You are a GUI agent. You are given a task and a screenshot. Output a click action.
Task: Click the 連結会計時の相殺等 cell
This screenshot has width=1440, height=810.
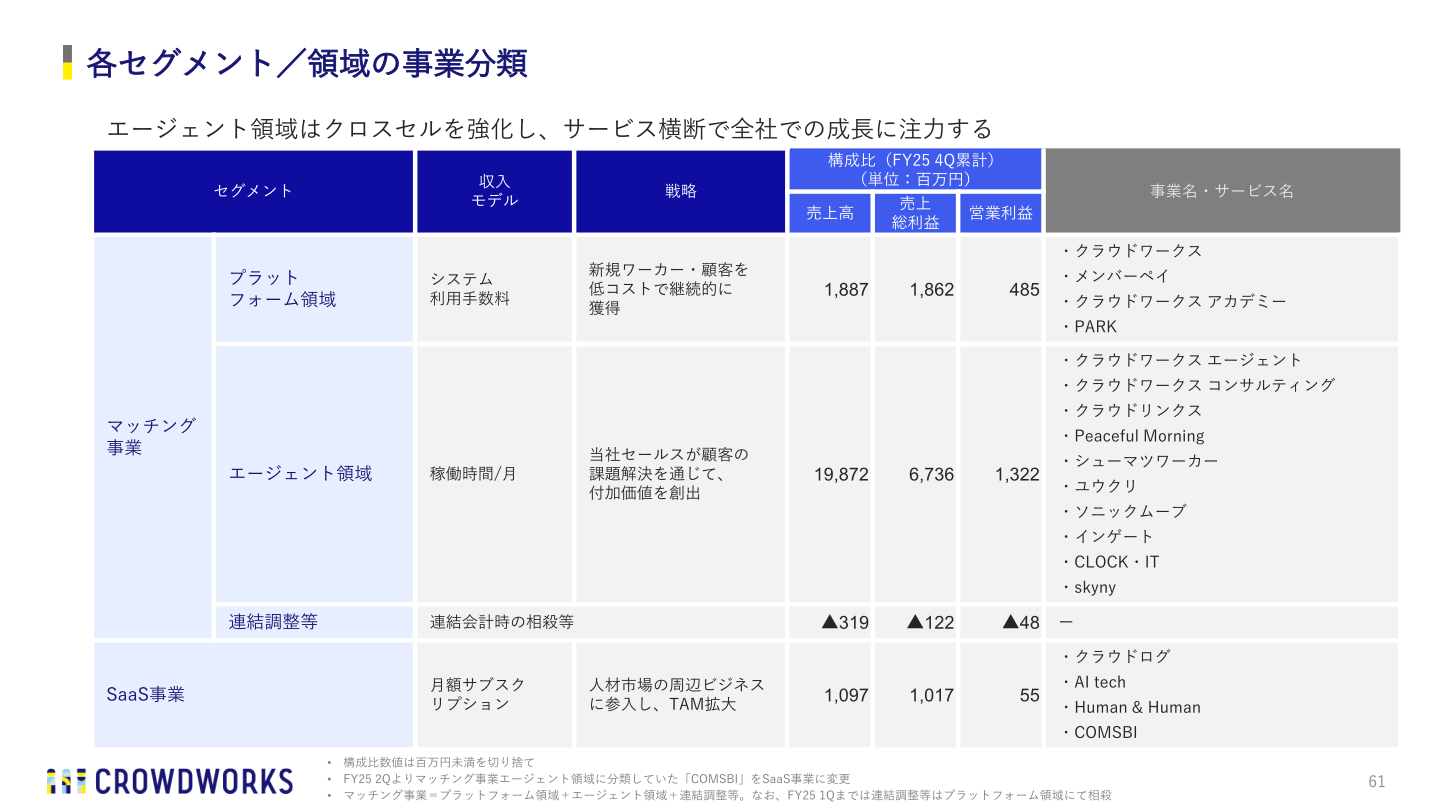601,622
